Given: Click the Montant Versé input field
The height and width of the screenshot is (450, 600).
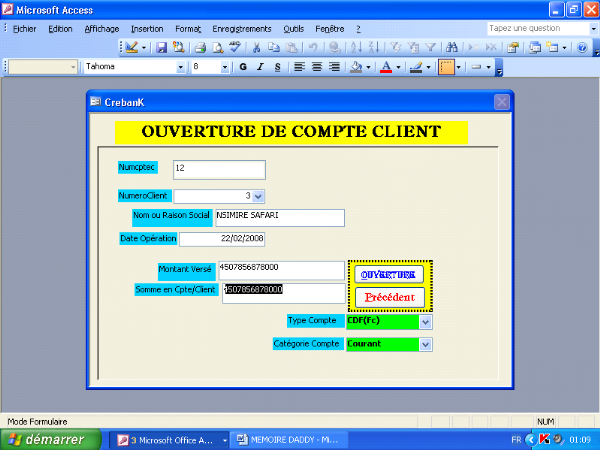Looking at the screenshot, I should [x=280, y=270].
